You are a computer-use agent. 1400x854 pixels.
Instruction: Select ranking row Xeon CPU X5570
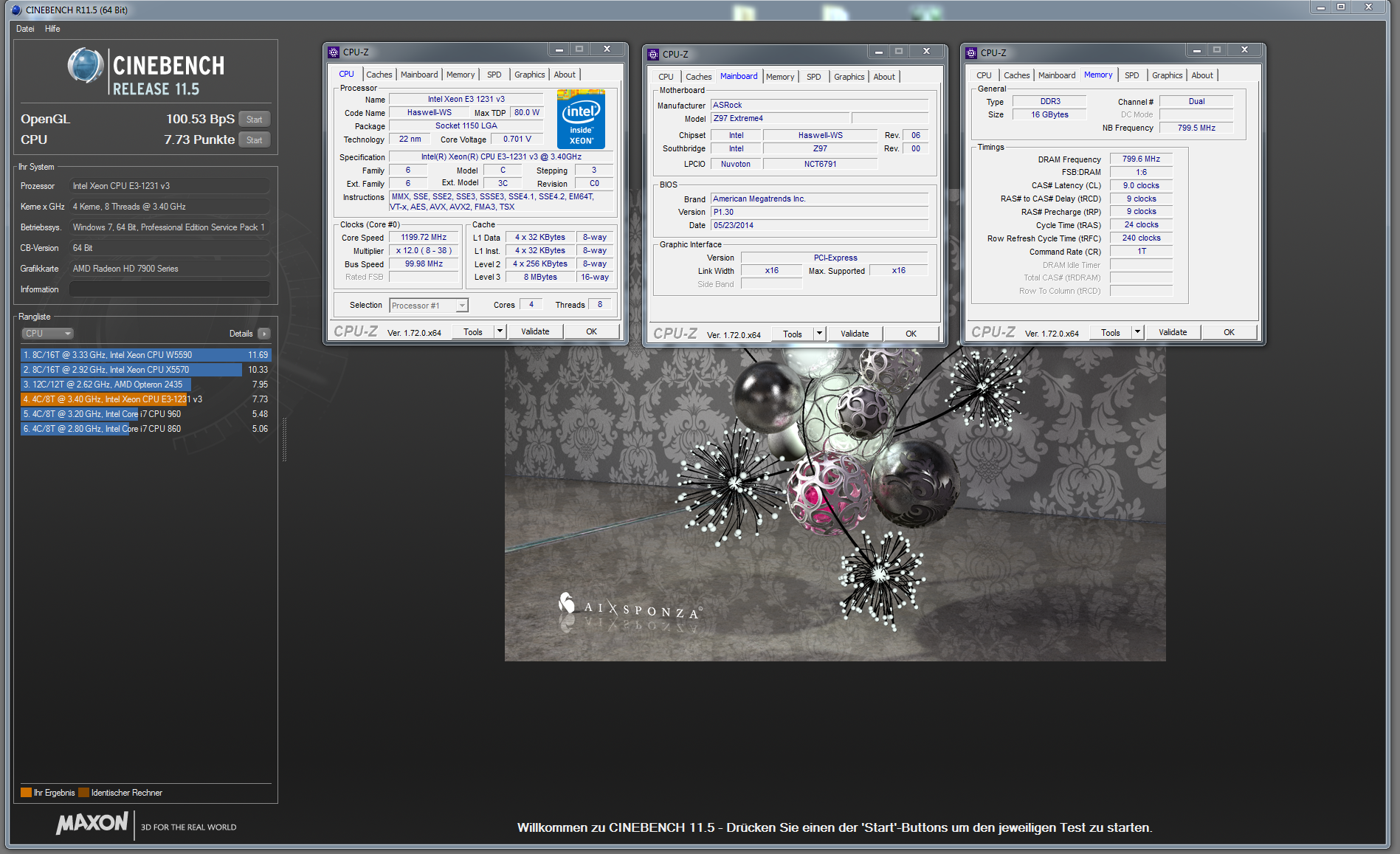point(145,370)
